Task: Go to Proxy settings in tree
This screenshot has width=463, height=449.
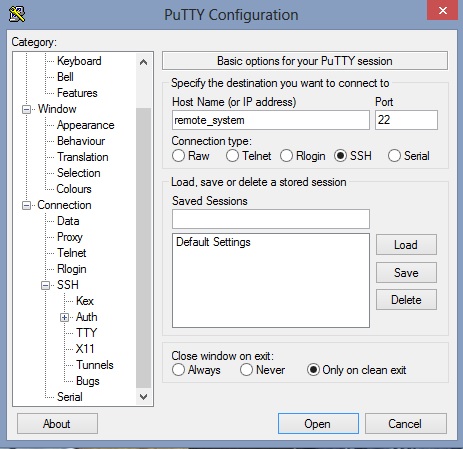Action: coord(70,237)
